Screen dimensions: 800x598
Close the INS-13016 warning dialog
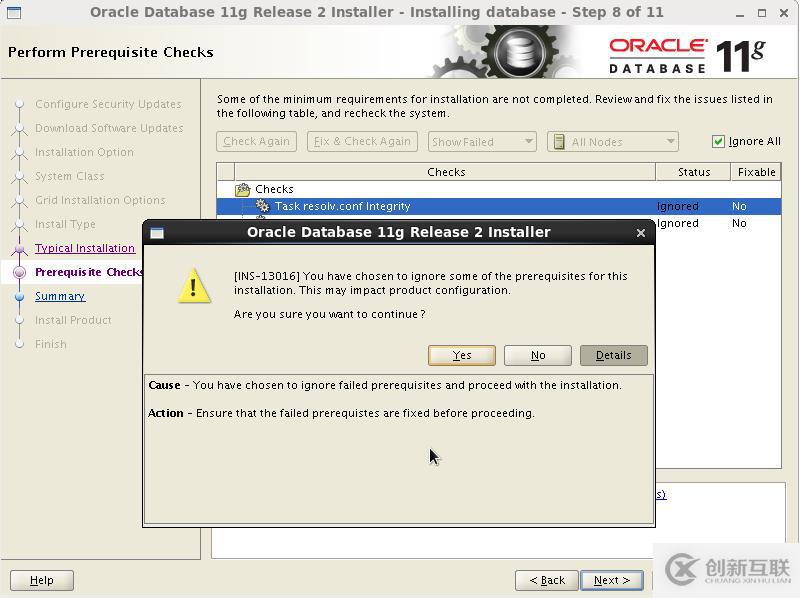tap(641, 233)
